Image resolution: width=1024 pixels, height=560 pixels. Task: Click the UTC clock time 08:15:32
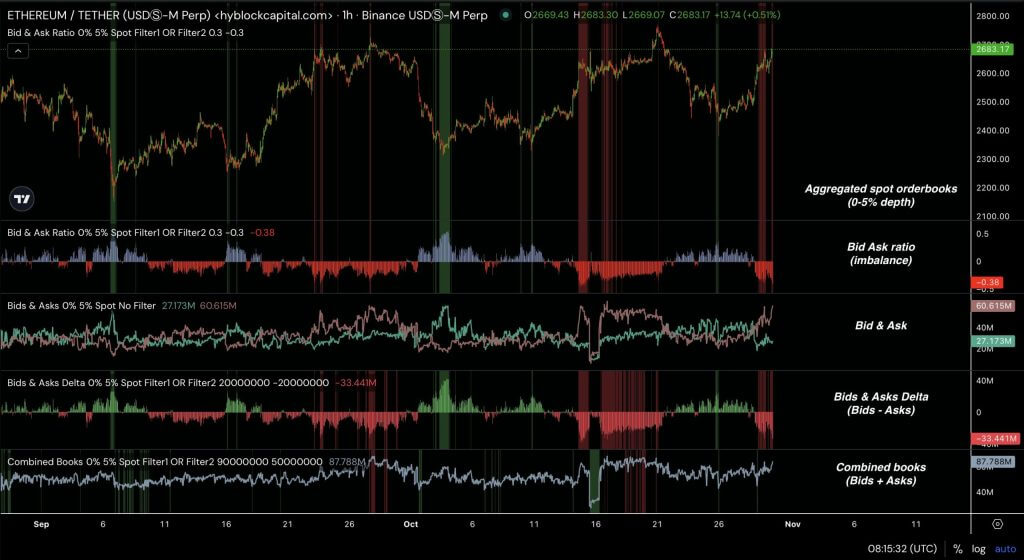pos(902,549)
